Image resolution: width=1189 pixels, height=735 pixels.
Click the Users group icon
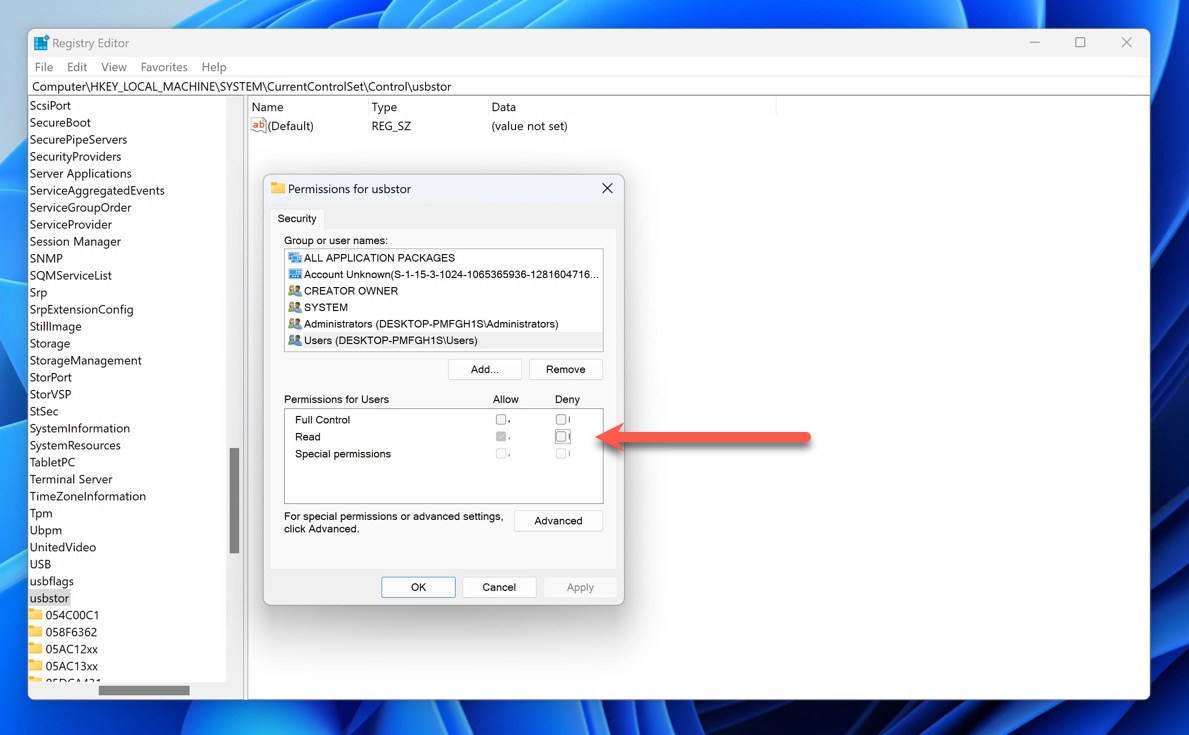pos(295,340)
